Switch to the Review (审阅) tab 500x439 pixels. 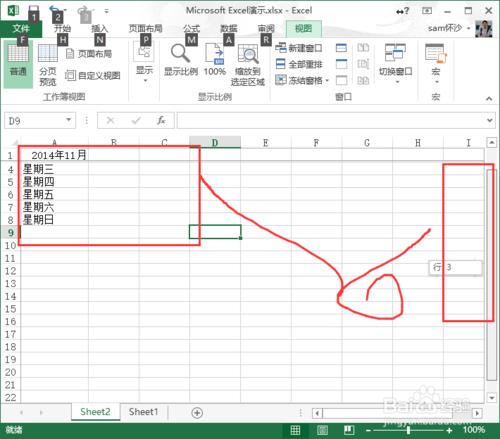click(266, 29)
